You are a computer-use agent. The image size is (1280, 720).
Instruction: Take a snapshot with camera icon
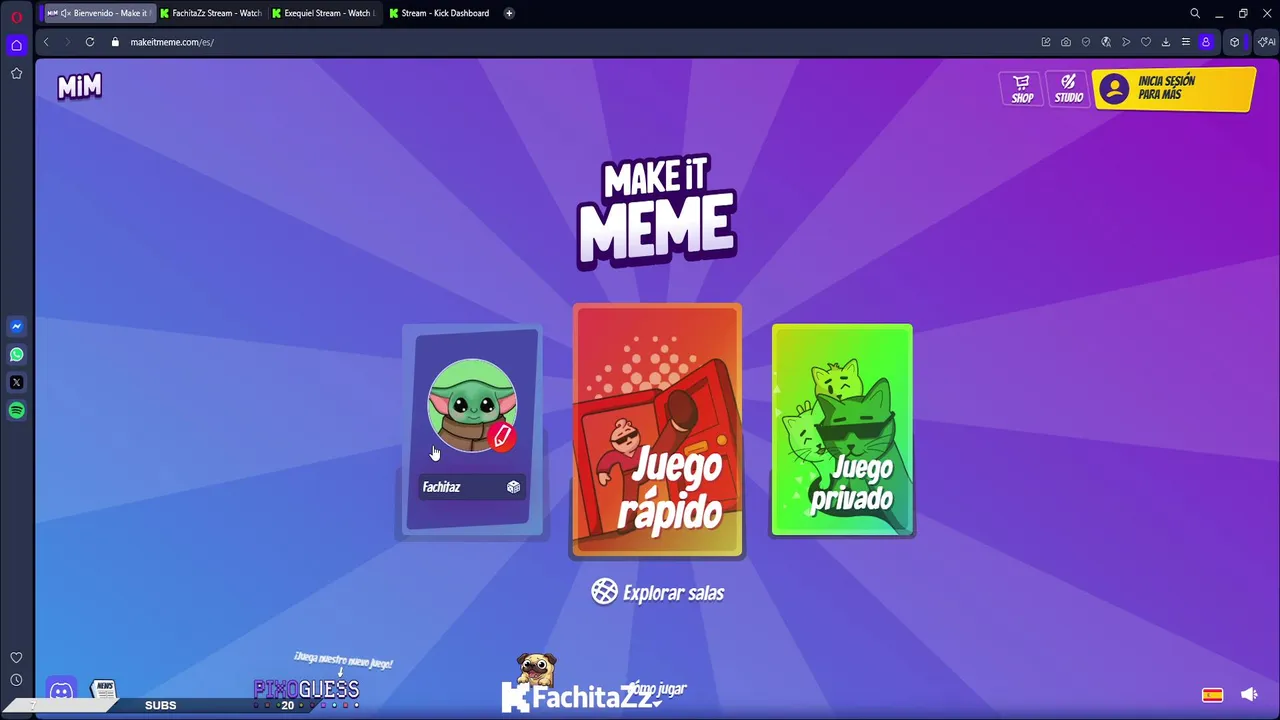click(x=1066, y=42)
